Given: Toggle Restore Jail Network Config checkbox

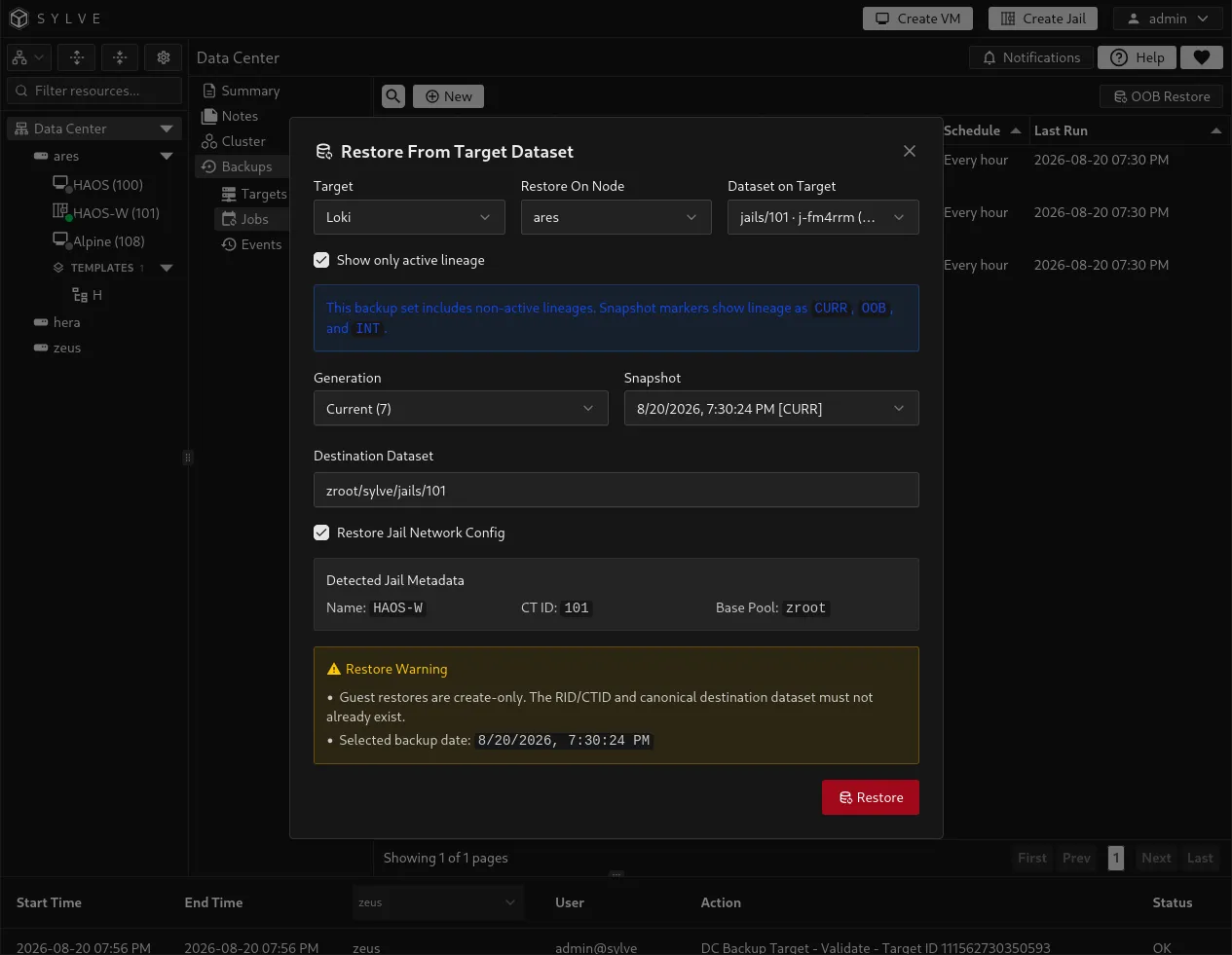Looking at the screenshot, I should [x=321, y=533].
